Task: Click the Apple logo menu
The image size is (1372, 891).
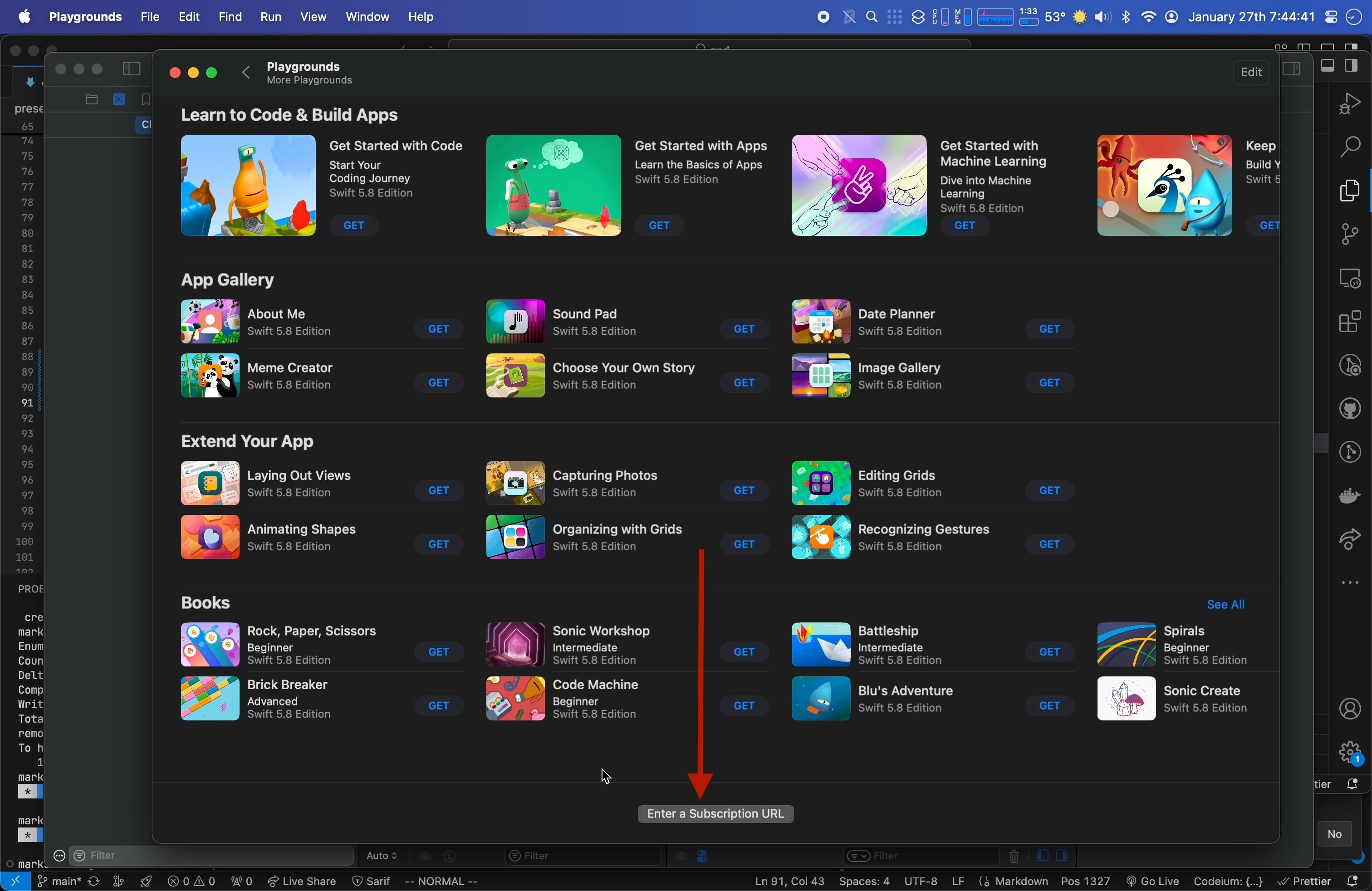Action: pos(23,17)
